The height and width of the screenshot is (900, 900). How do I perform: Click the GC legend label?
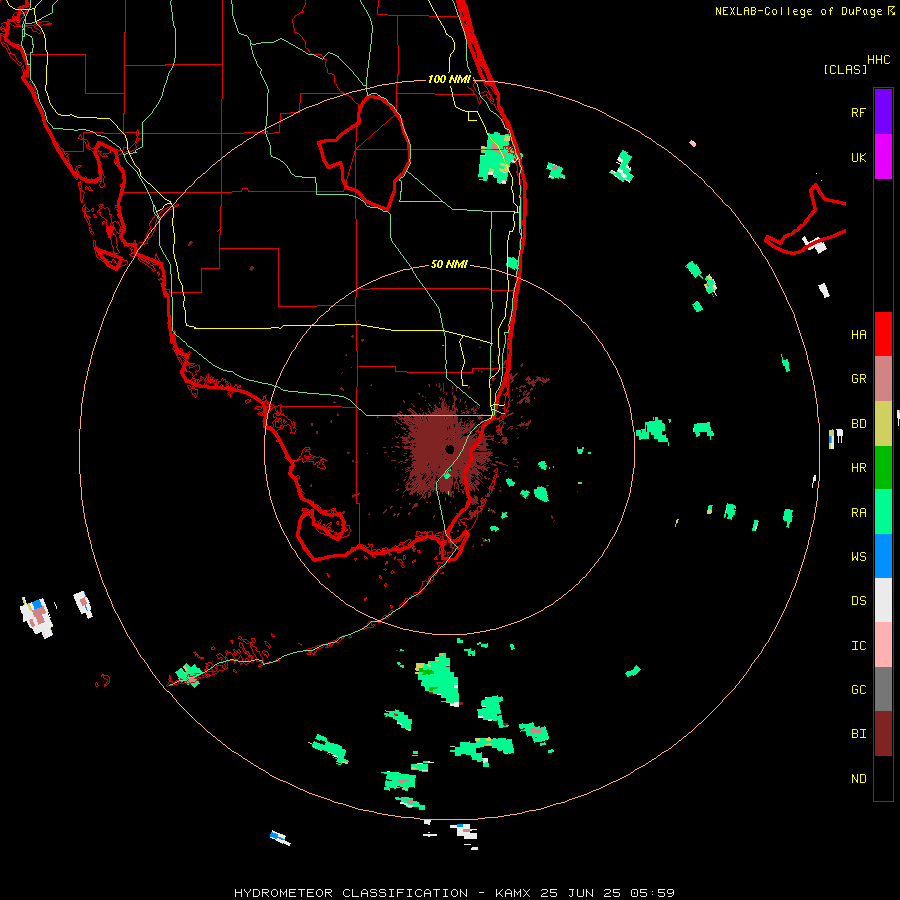coord(858,690)
